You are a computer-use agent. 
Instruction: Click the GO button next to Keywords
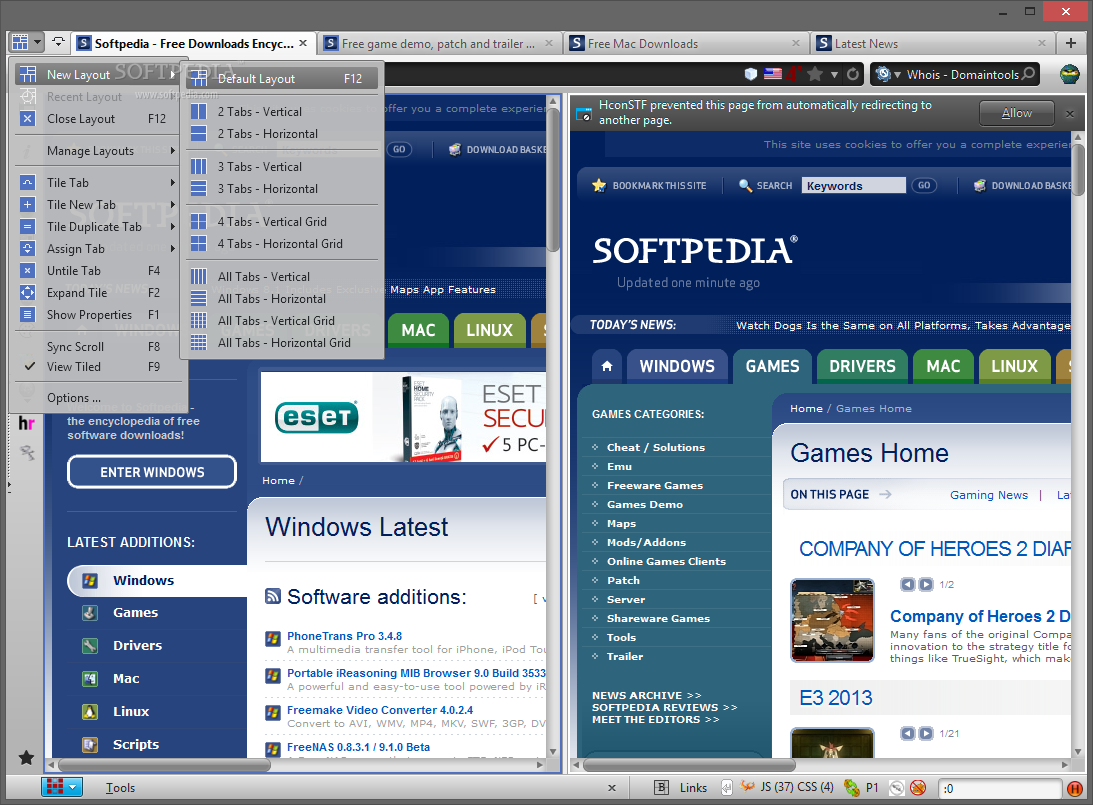[924, 185]
